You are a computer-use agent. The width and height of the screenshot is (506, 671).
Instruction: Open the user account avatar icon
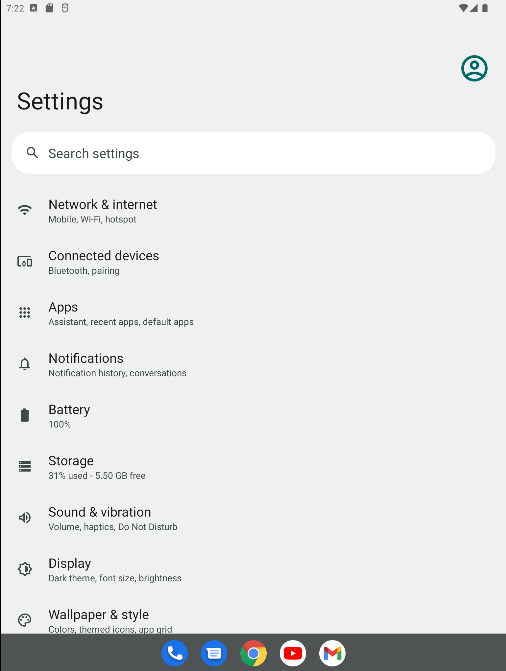click(474, 68)
